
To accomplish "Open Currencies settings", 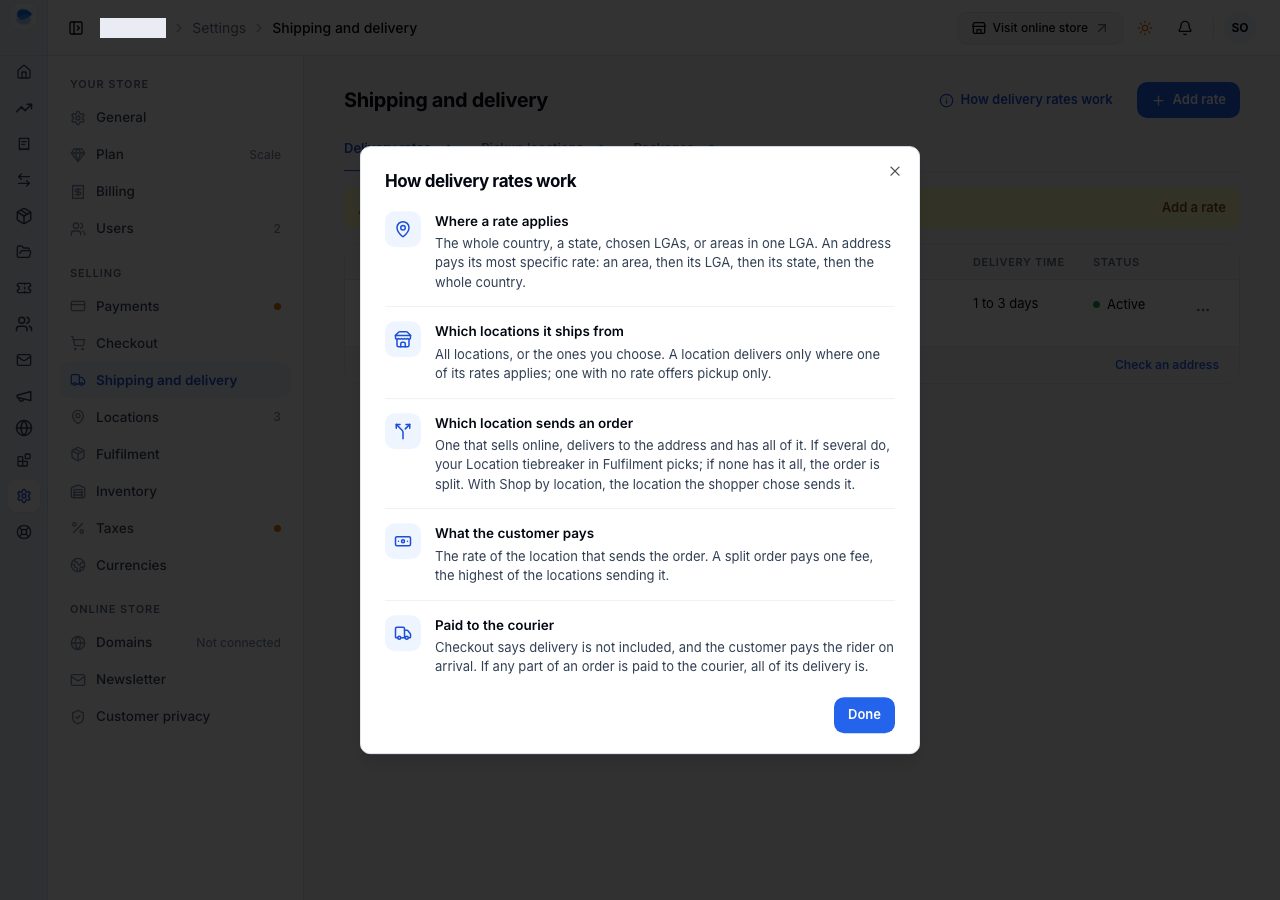I will click(x=177, y=565).
